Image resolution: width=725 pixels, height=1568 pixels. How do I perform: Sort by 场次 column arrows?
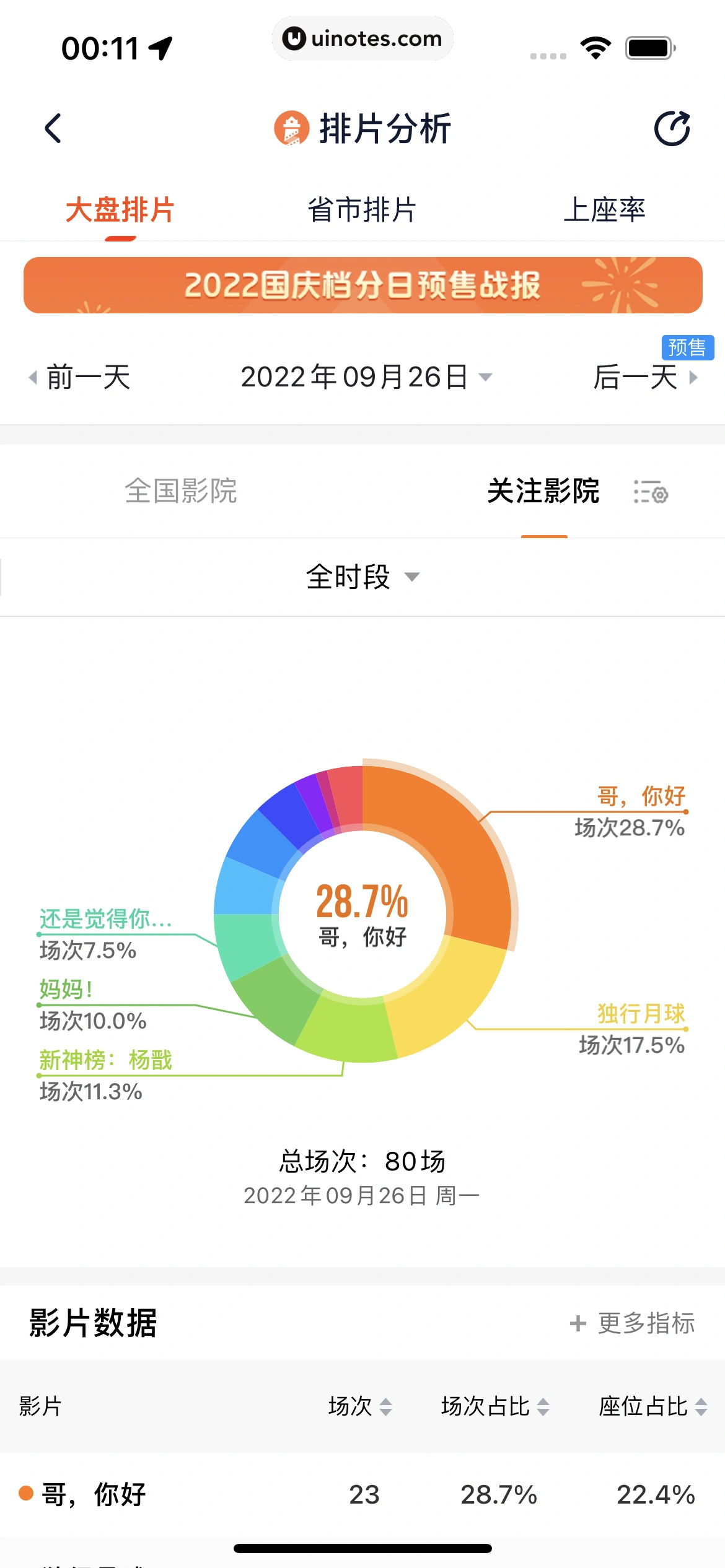(385, 1406)
